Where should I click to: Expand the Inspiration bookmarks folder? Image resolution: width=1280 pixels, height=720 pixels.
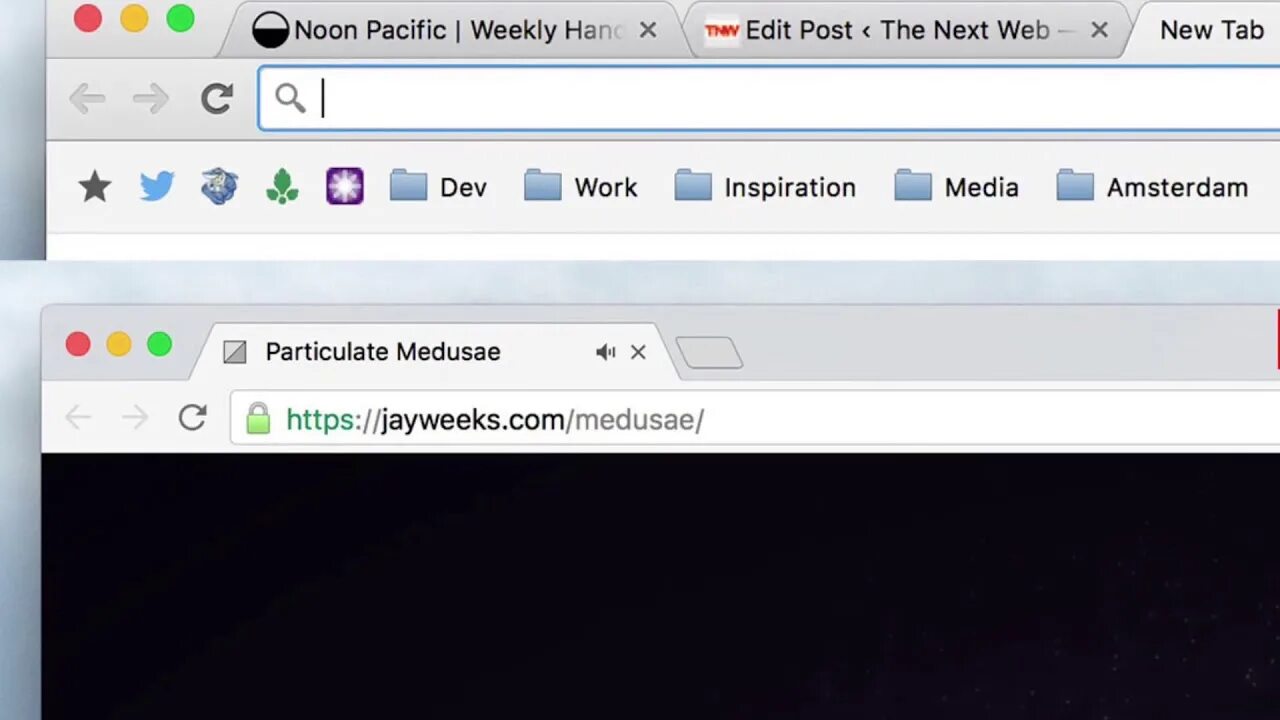[765, 186]
